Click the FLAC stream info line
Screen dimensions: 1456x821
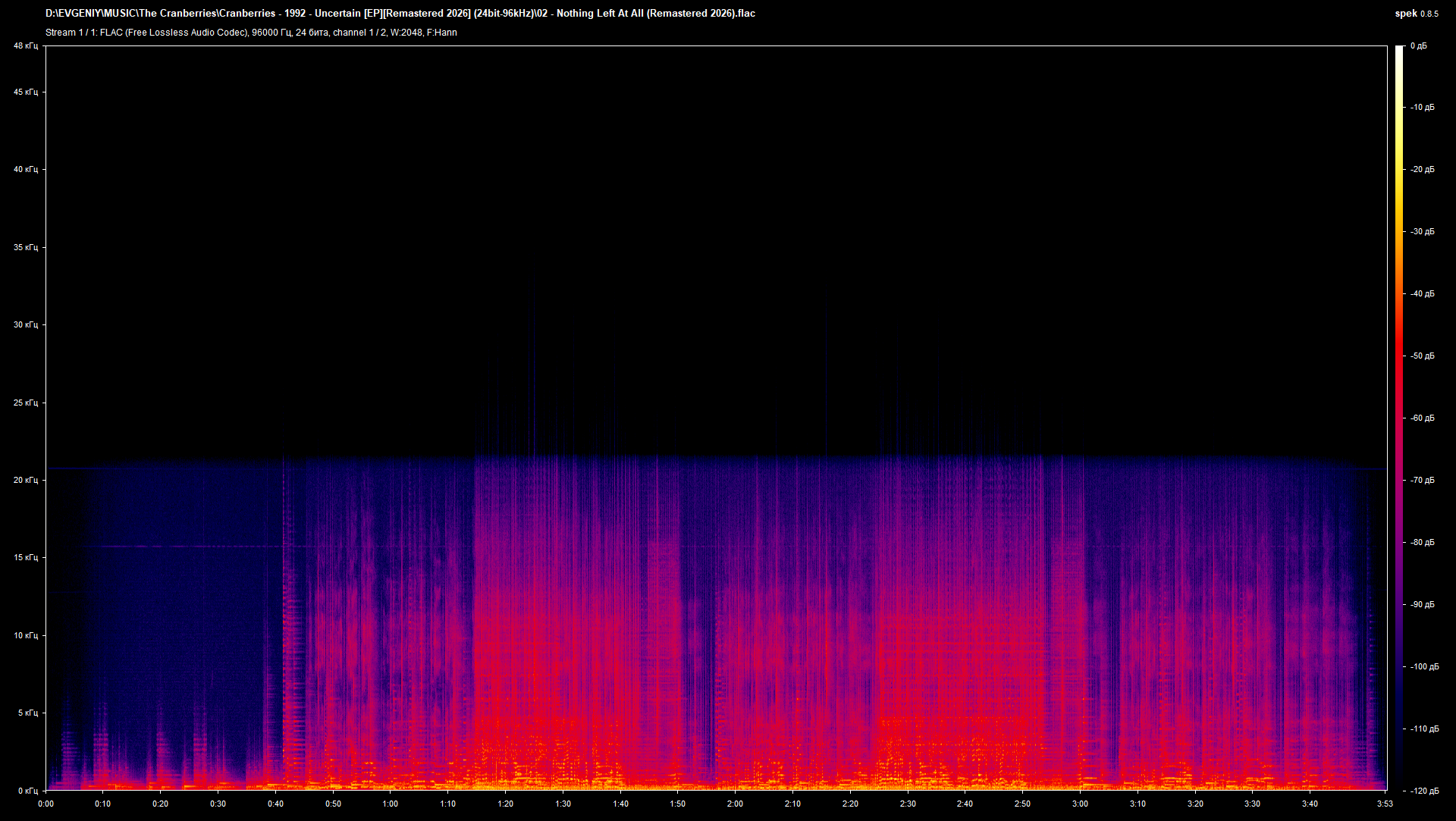tap(251, 33)
